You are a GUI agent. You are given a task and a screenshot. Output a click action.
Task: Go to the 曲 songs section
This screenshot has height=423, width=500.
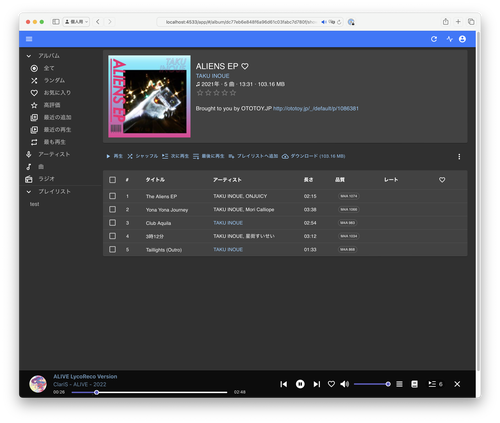(x=41, y=167)
